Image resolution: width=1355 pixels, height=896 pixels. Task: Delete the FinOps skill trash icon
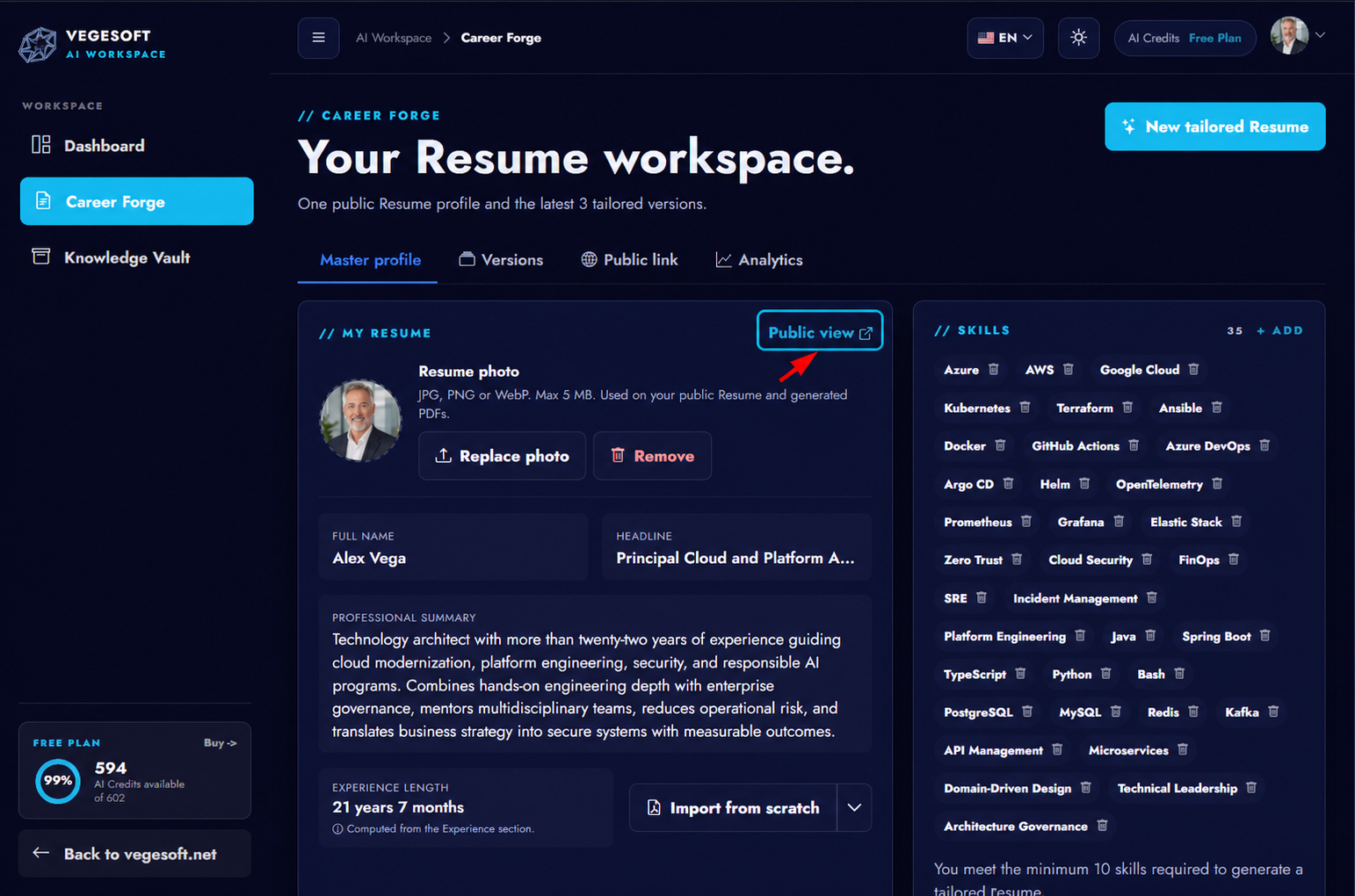[x=1234, y=560]
